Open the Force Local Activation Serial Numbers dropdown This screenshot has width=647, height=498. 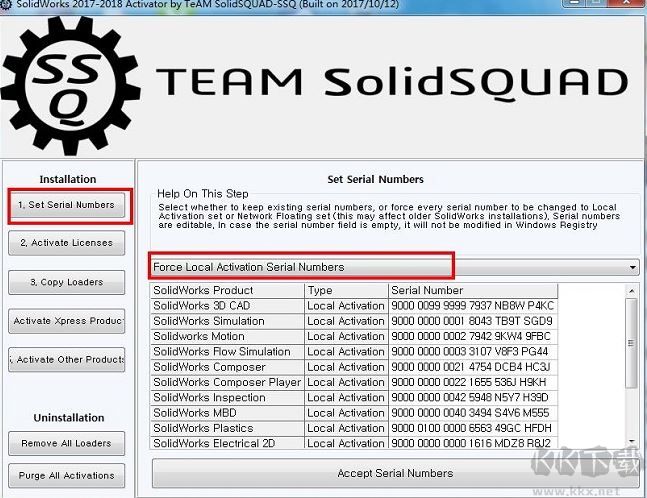[394, 267]
